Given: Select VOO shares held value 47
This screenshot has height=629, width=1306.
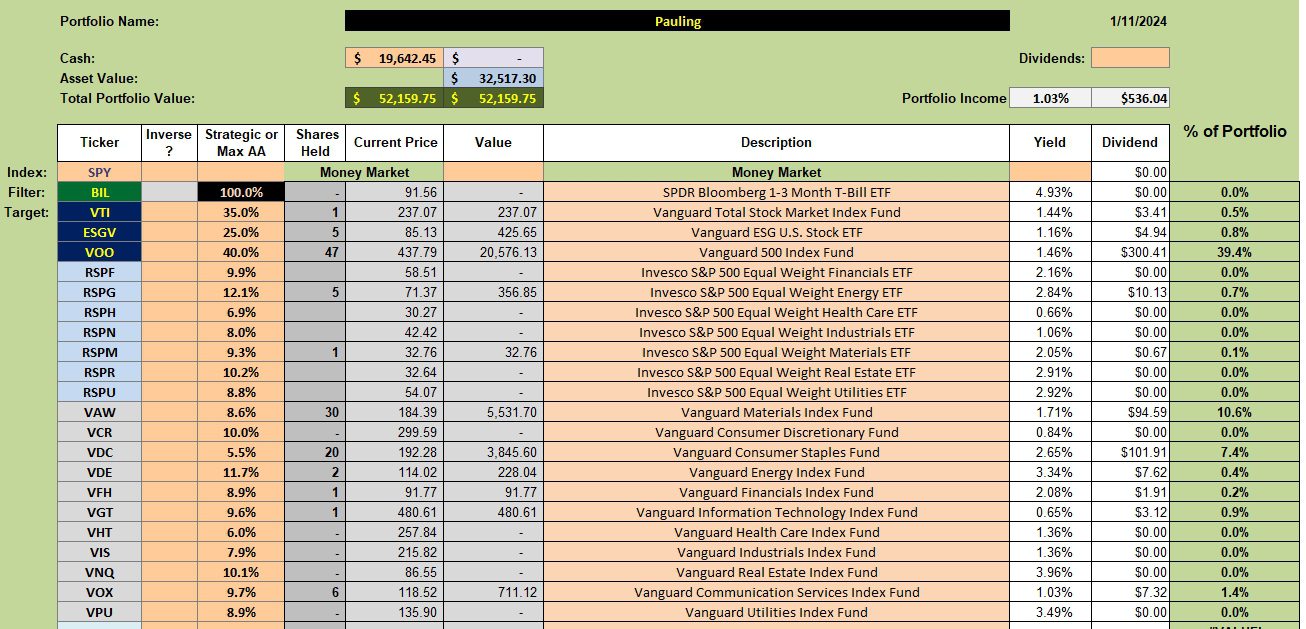Looking at the screenshot, I should pyautogui.click(x=315, y=252).
